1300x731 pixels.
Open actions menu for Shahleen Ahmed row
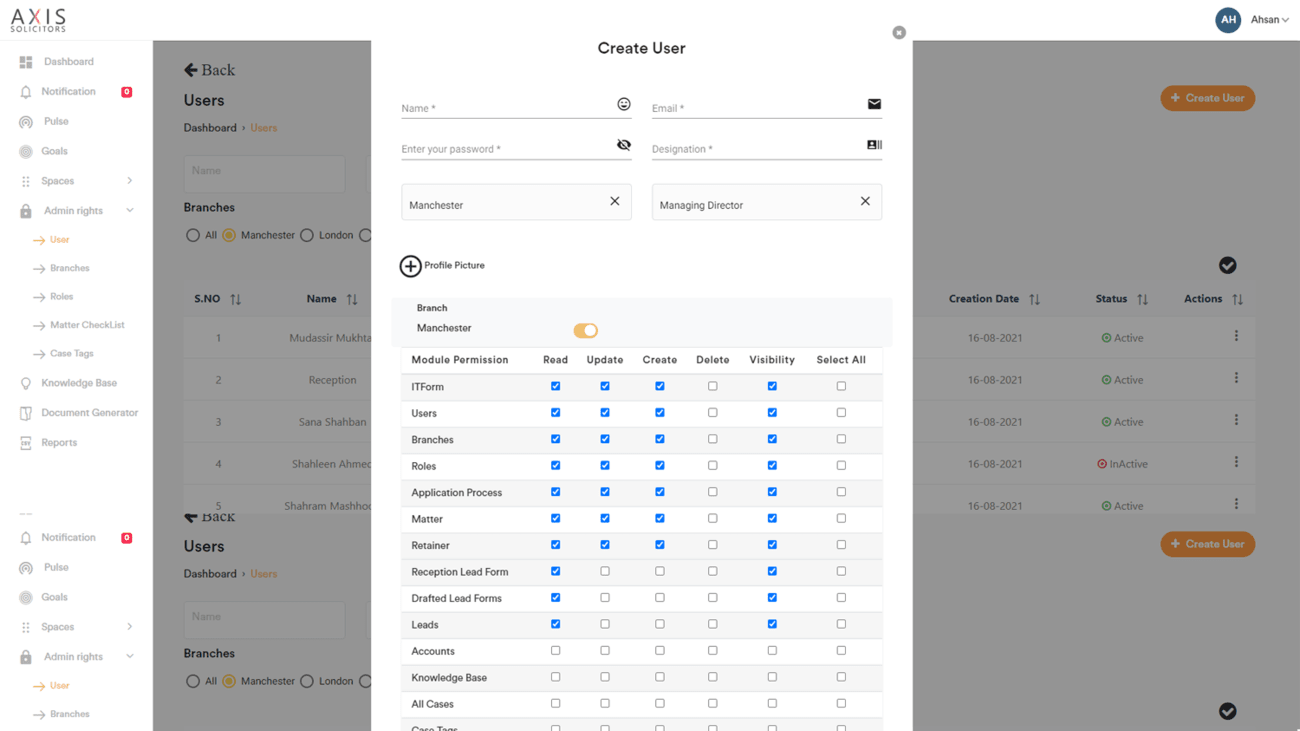tap(1236, 463)
